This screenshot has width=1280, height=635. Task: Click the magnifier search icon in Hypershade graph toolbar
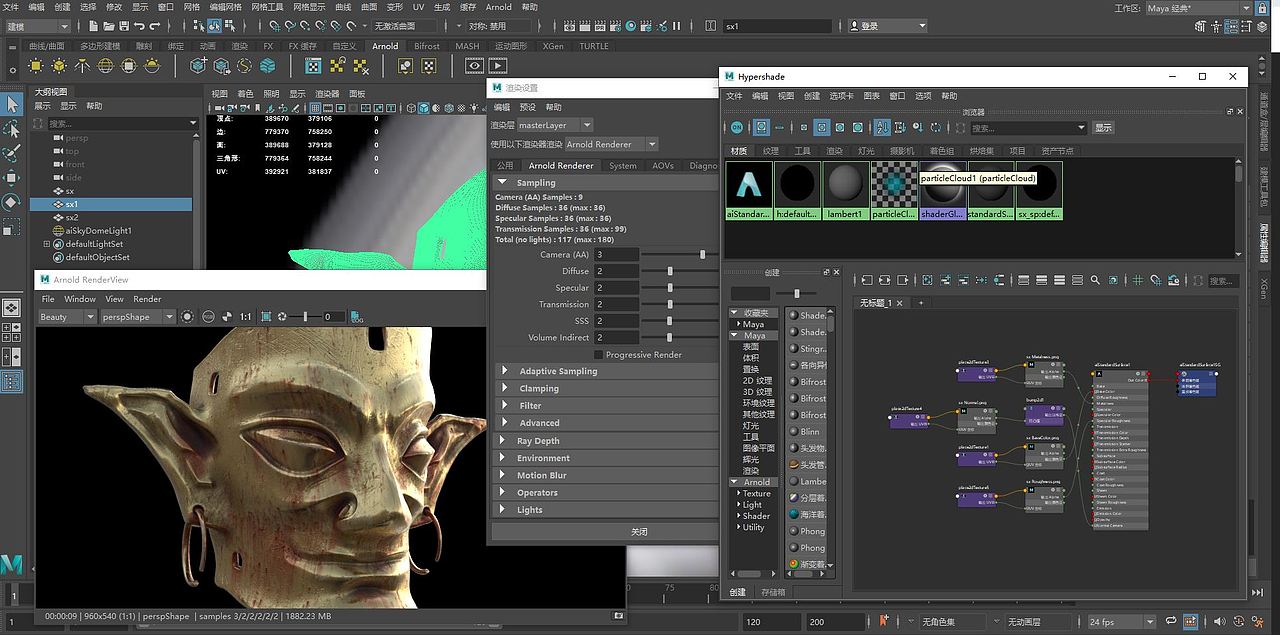coord(1095,280)
